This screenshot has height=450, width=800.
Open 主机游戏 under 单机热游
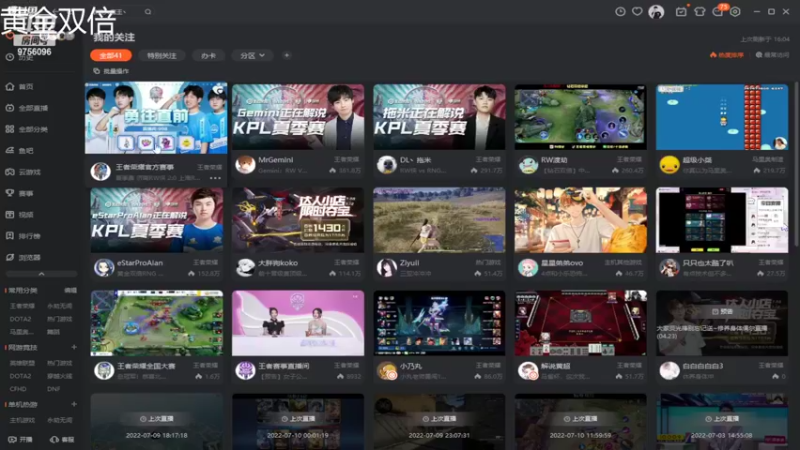pyautogui.click(x=22, y=420)
